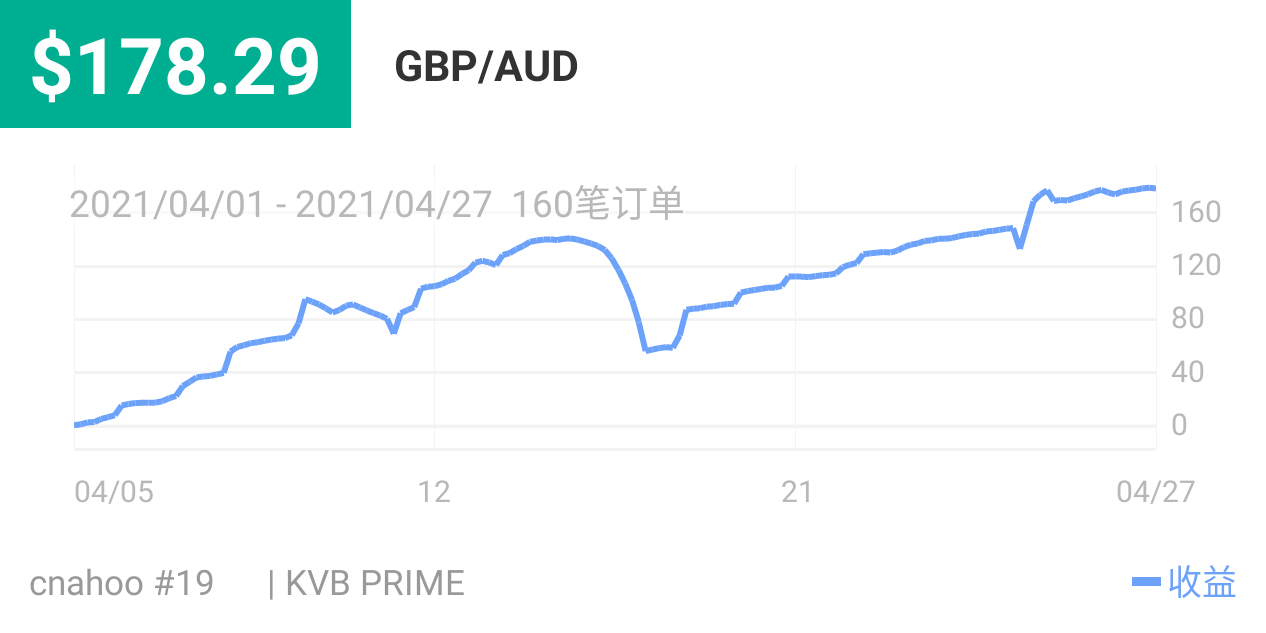Click the 0 y-axis value
Viewport: 1266px width, 633px height.
[1180, 426]
